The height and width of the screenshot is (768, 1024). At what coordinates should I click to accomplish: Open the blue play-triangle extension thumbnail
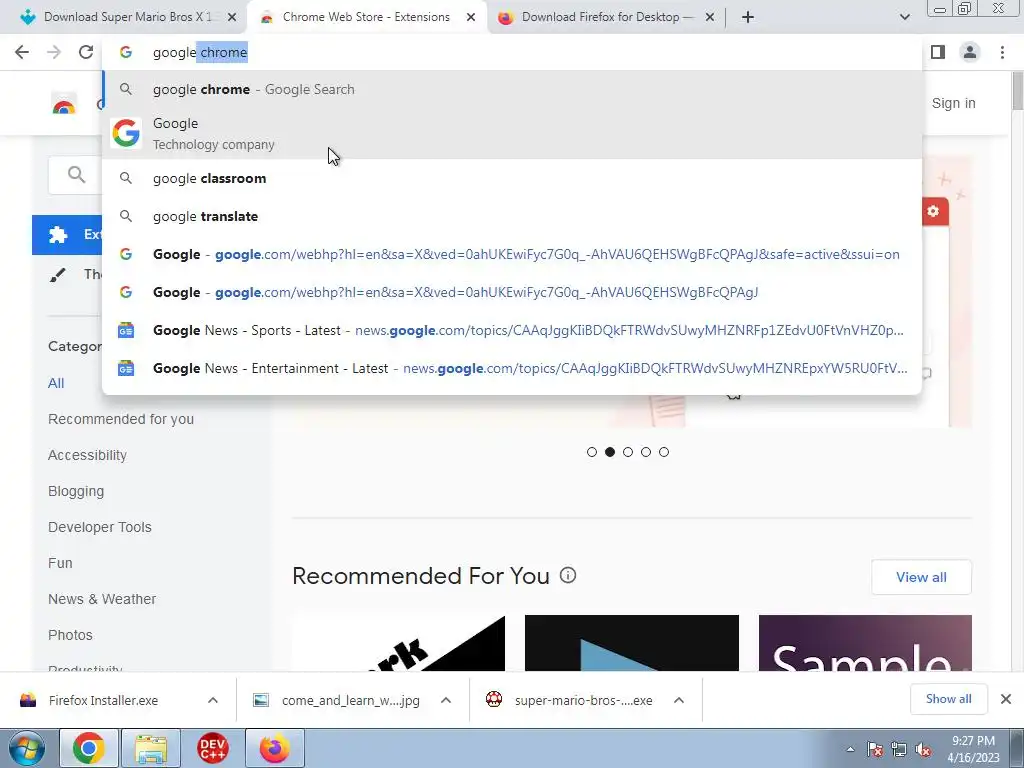(x=632, y=643)
